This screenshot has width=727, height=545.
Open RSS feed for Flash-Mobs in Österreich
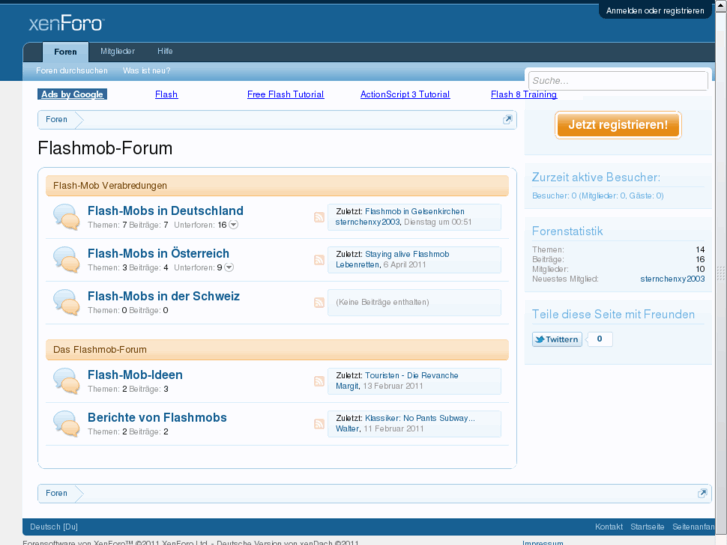tap(319, 260)
